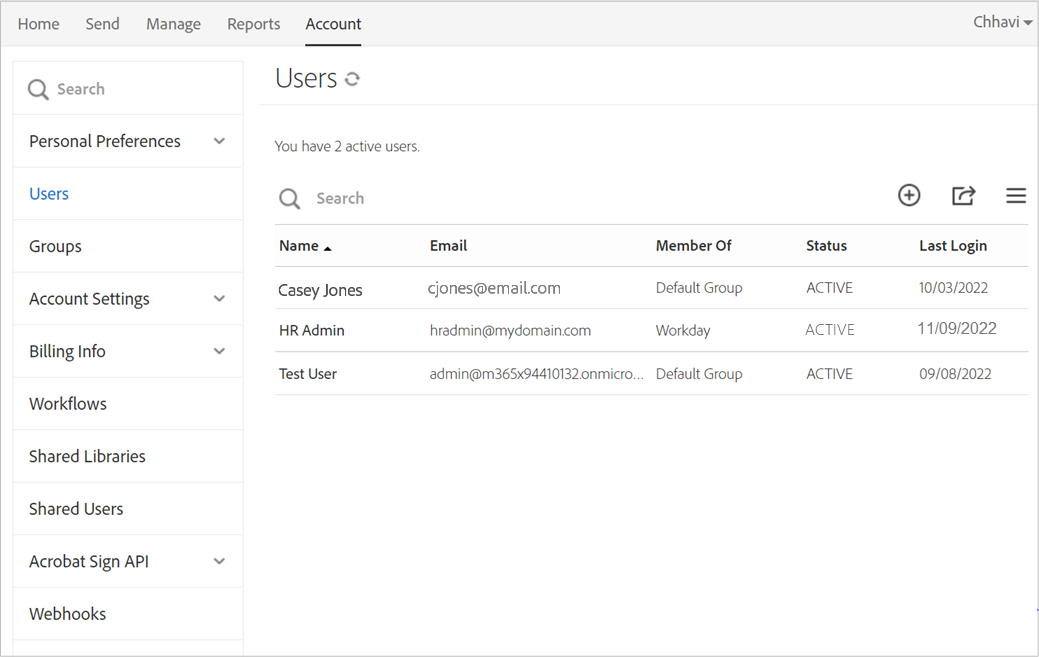This screenshot has width=1039, height=657.
Task: Create a new user with the plus icon
Action: pyautogui.click(x=909, y=195)
